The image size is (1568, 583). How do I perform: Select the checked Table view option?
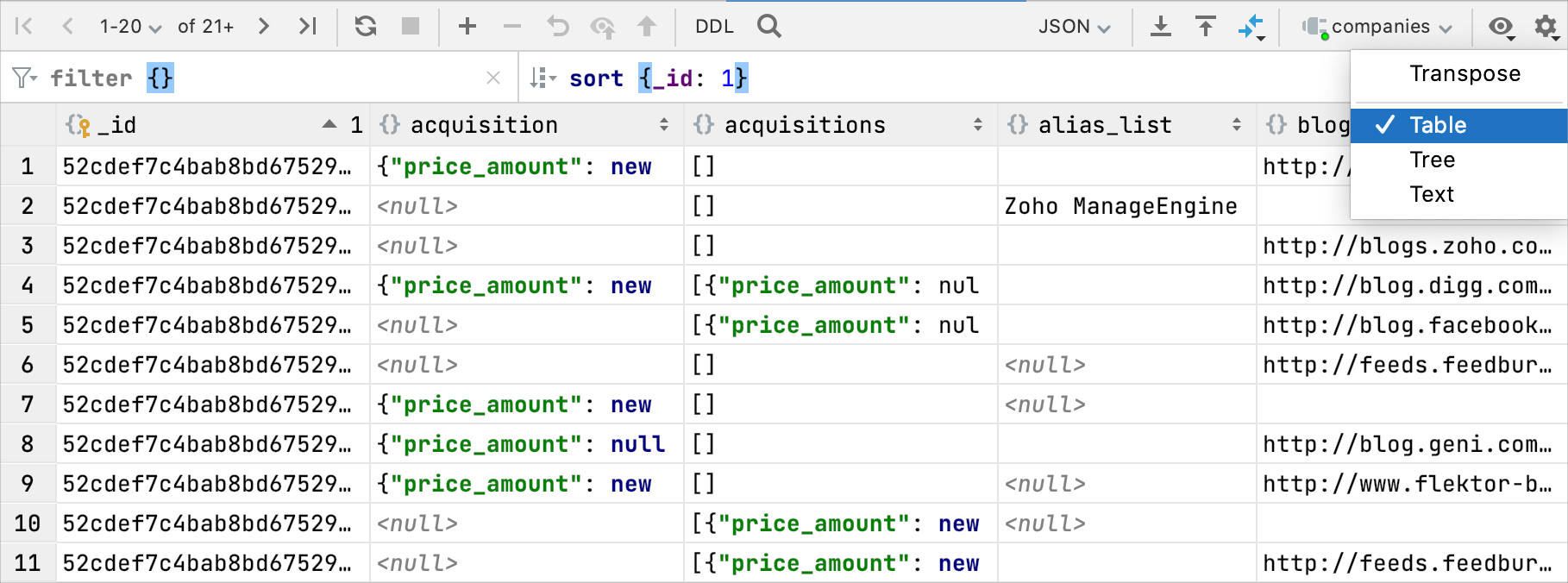1438,125
